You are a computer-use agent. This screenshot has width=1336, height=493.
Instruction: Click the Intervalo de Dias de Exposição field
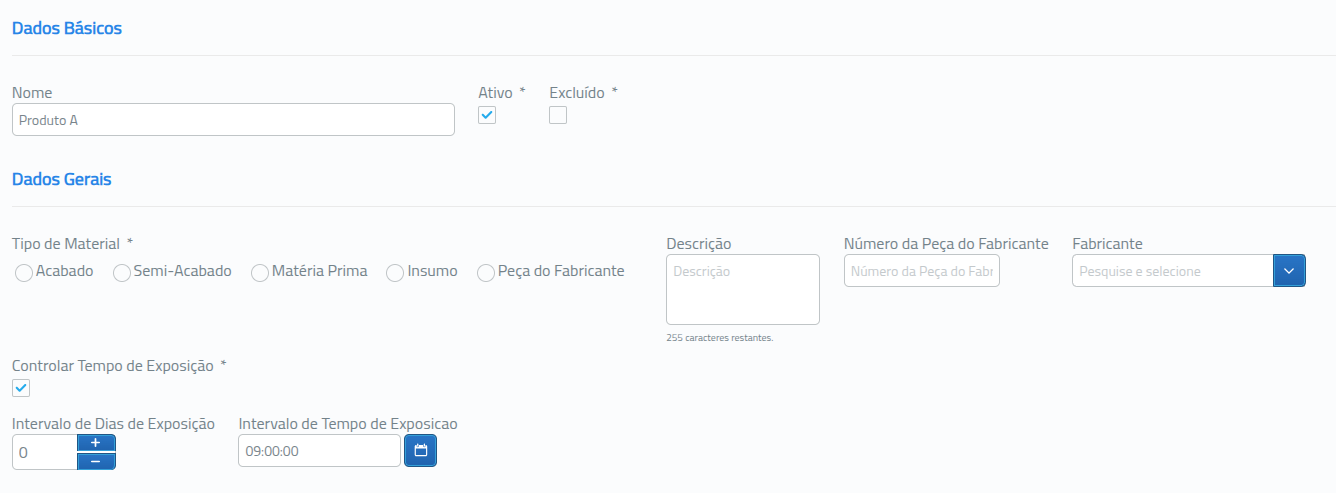(x=44, y=452)
